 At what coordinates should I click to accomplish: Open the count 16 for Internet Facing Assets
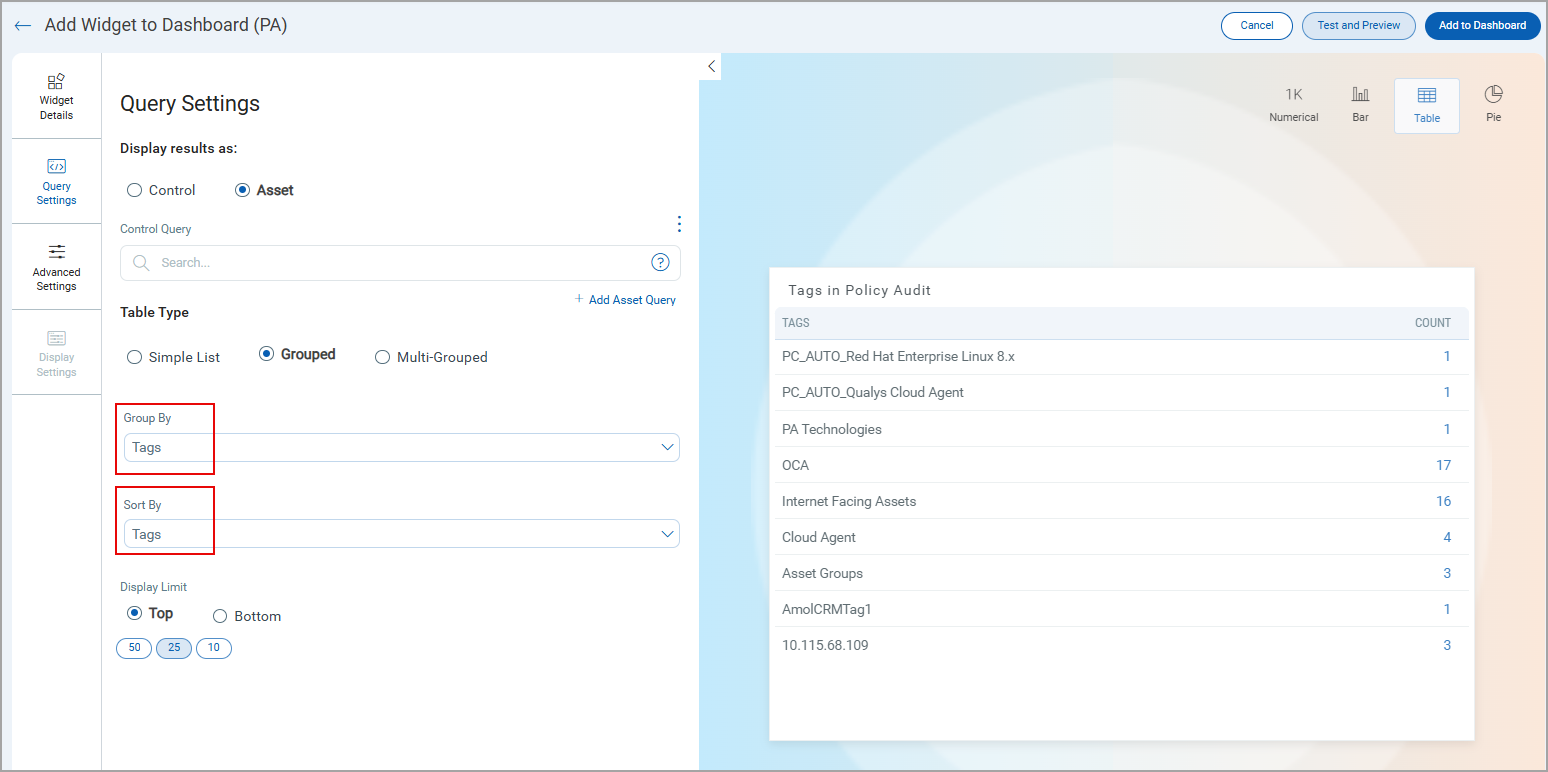pos(1443,501)
